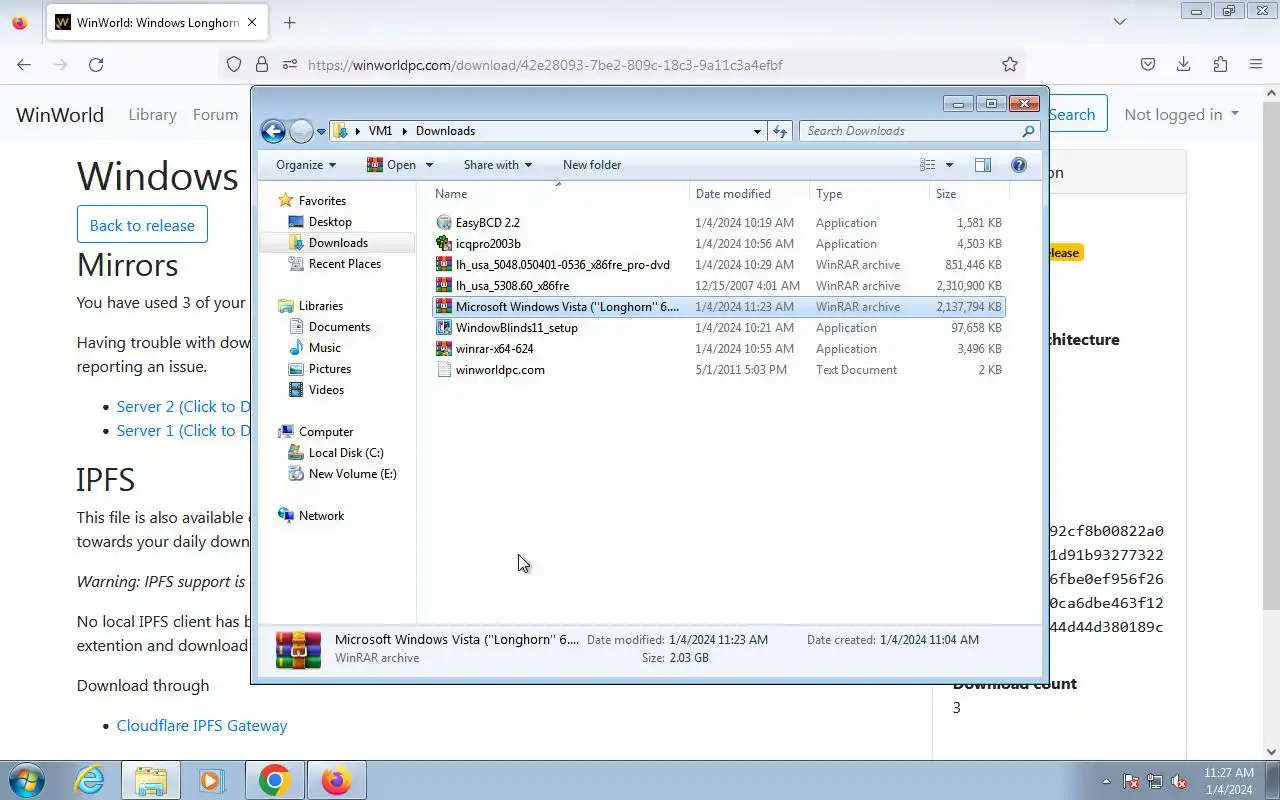Open the Share with menu
Screen dimensions: 1280x800
(497, 165)
